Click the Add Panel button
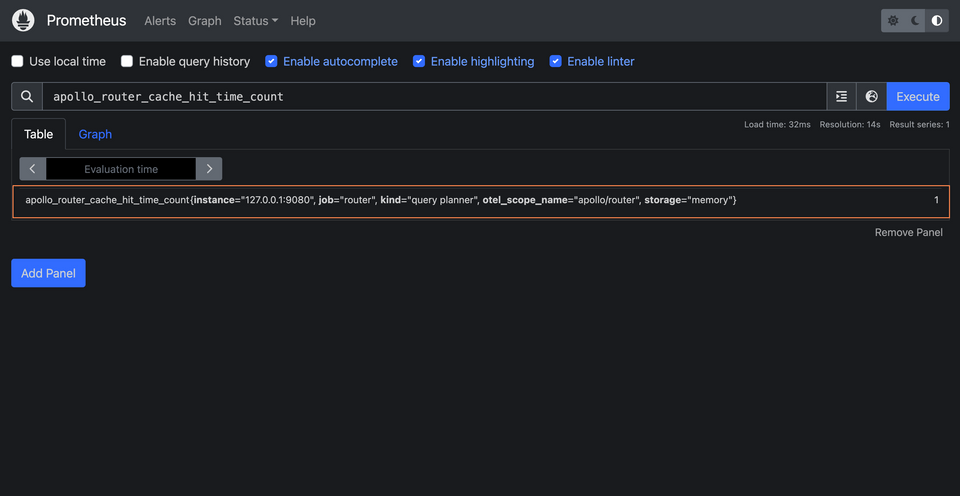 48,273
